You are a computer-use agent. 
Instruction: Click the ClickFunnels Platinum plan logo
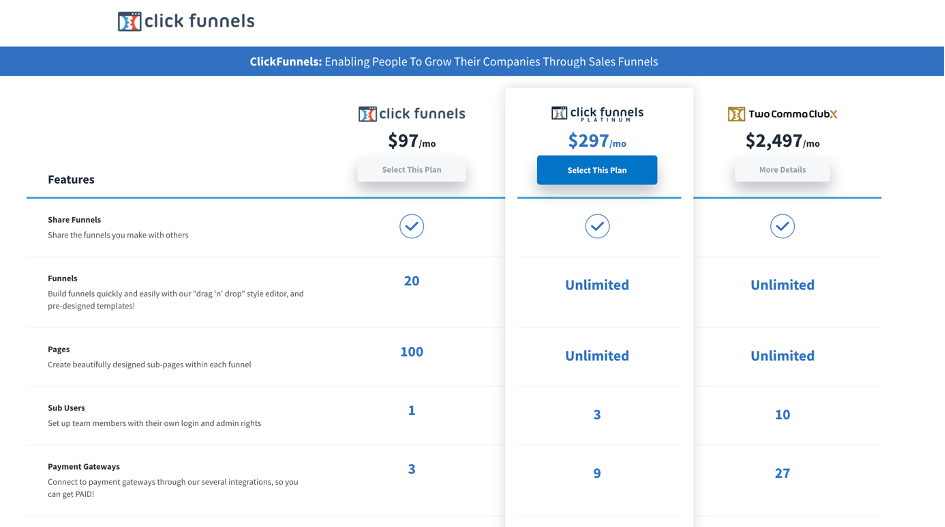[597, 113]
